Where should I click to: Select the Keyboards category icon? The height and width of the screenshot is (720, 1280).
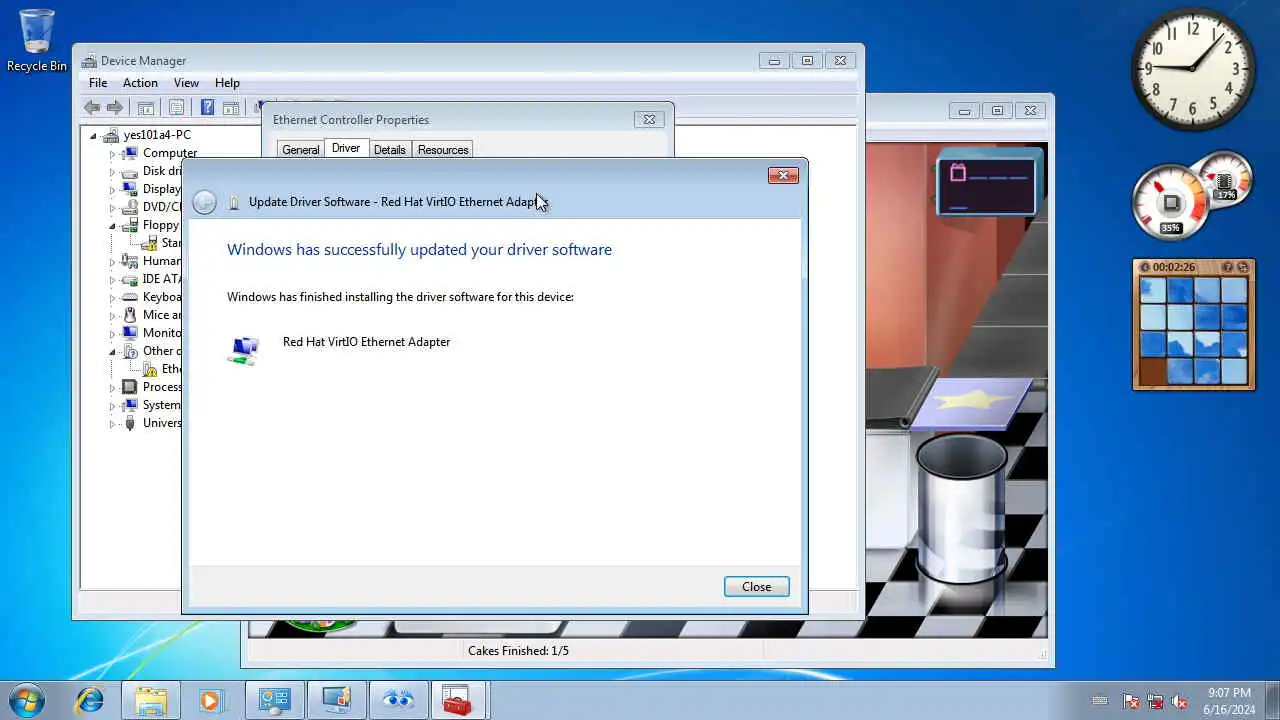129,297
